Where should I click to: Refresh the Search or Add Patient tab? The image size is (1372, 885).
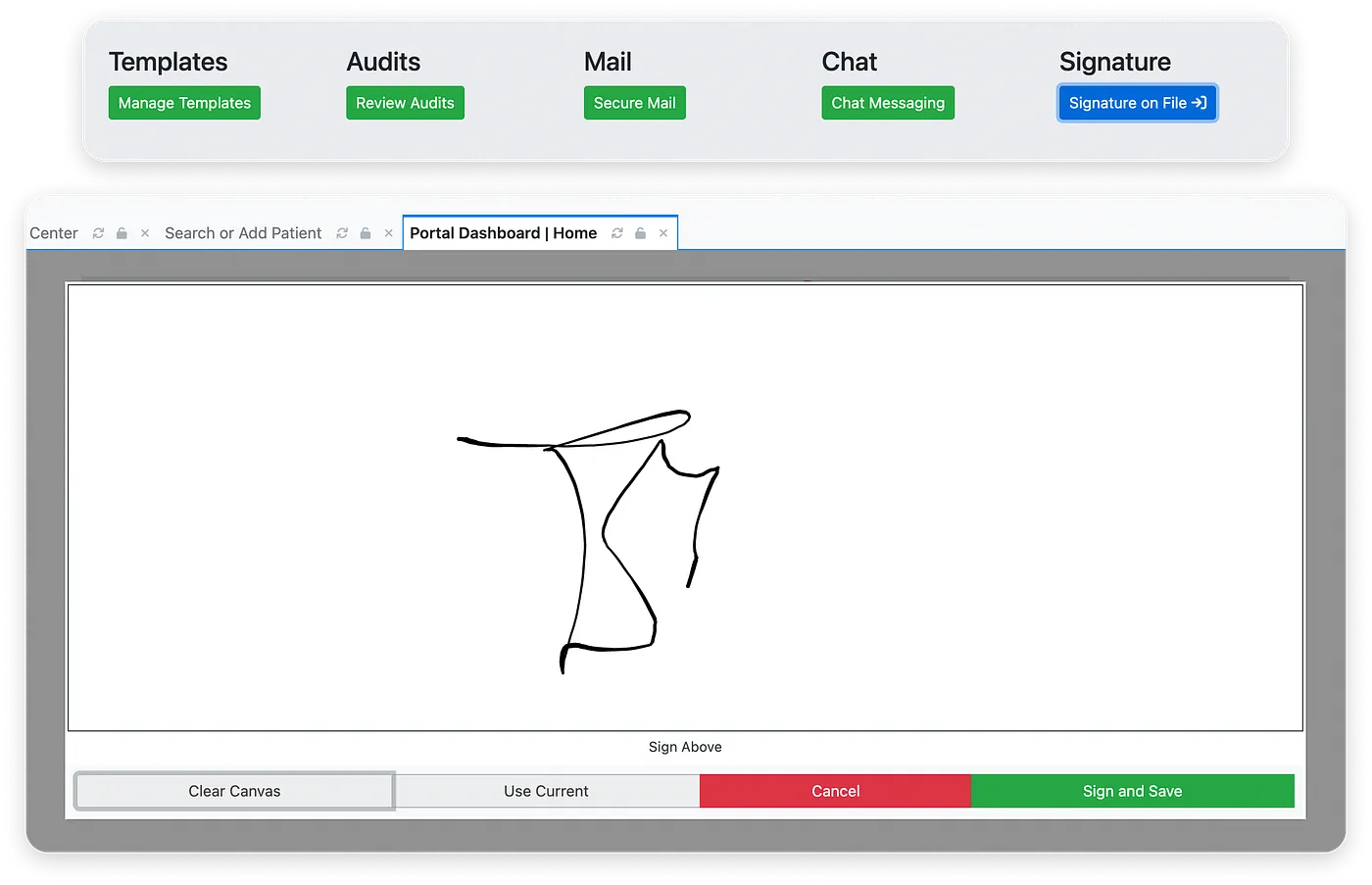tap(341, 233)
